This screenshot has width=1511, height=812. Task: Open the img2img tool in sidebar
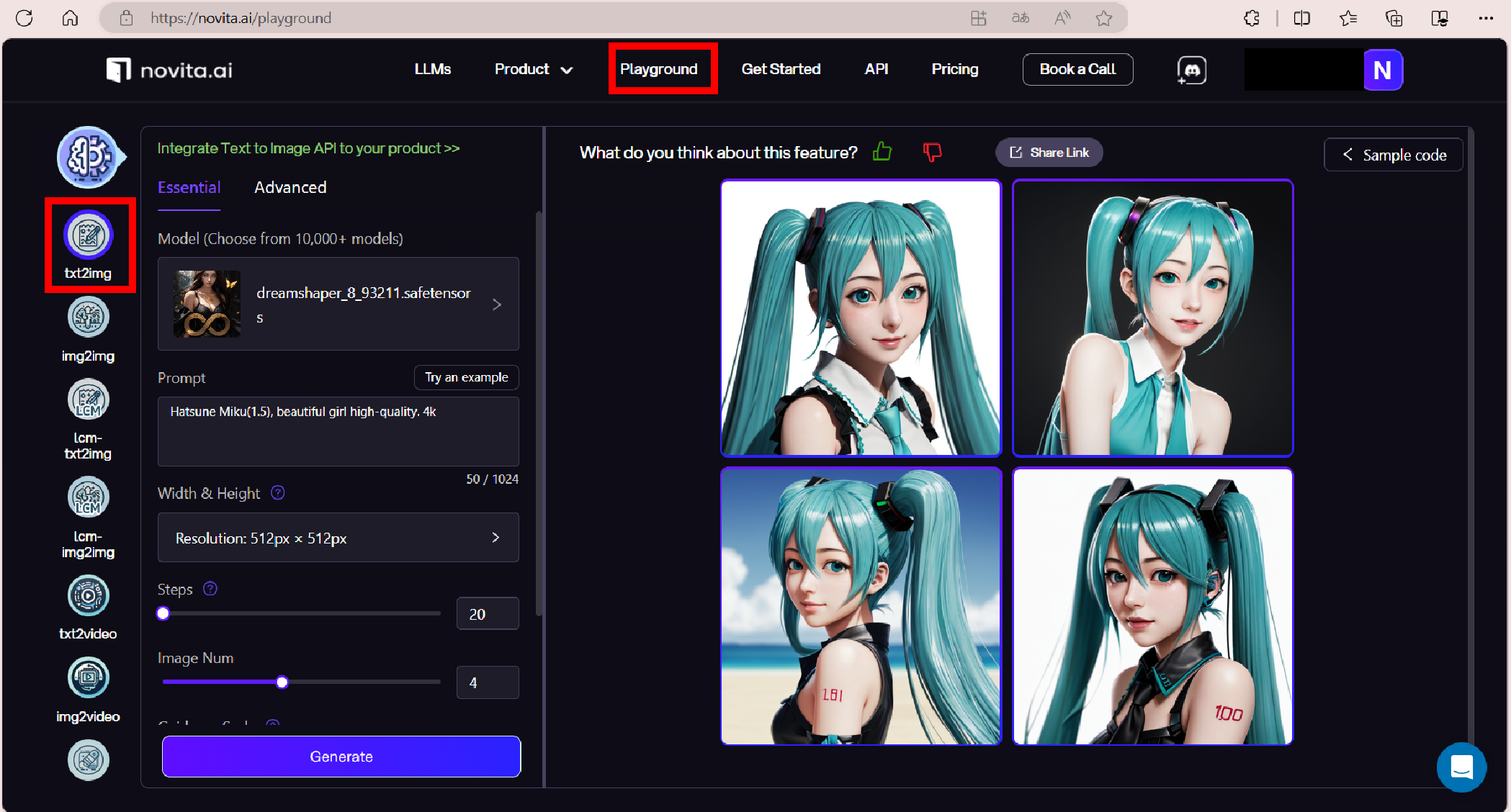pos(88,317)
